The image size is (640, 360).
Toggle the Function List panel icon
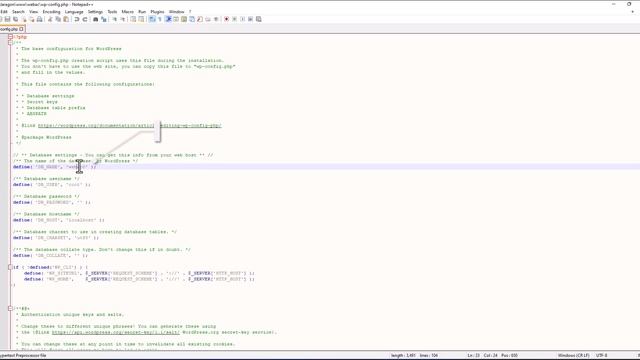pos(200,19)
